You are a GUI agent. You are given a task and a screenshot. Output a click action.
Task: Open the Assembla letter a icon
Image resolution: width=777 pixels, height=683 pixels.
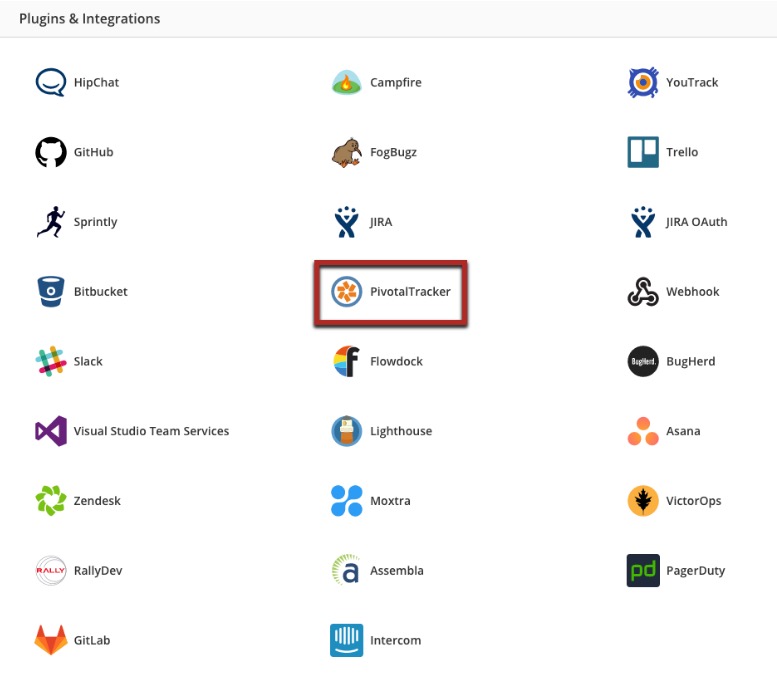tap(346, 569)
